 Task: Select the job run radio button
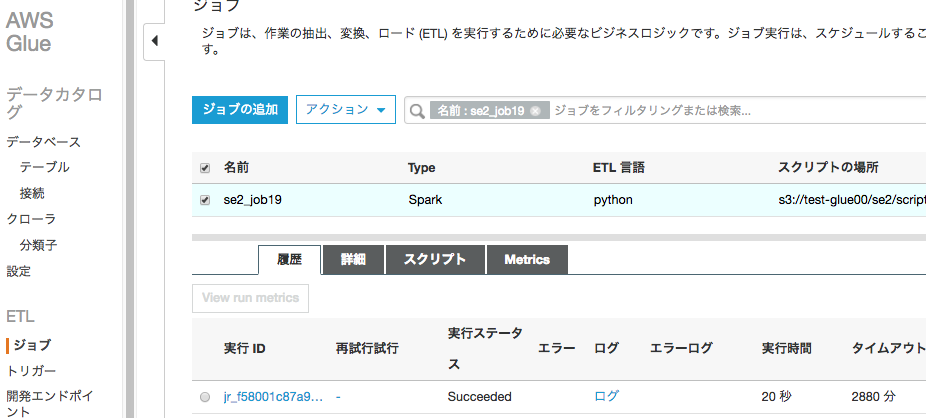coord(205,397)
